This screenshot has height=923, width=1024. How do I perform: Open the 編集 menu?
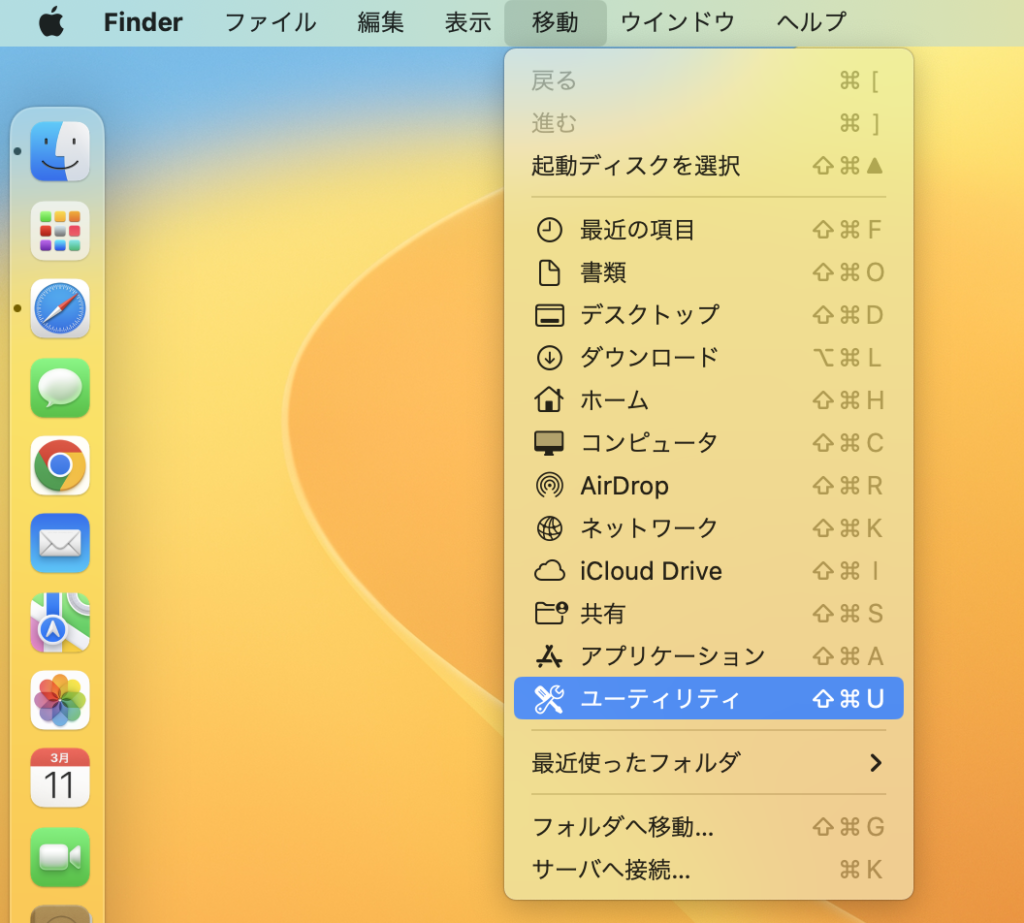pyautogui.click(x=381, y=22)
